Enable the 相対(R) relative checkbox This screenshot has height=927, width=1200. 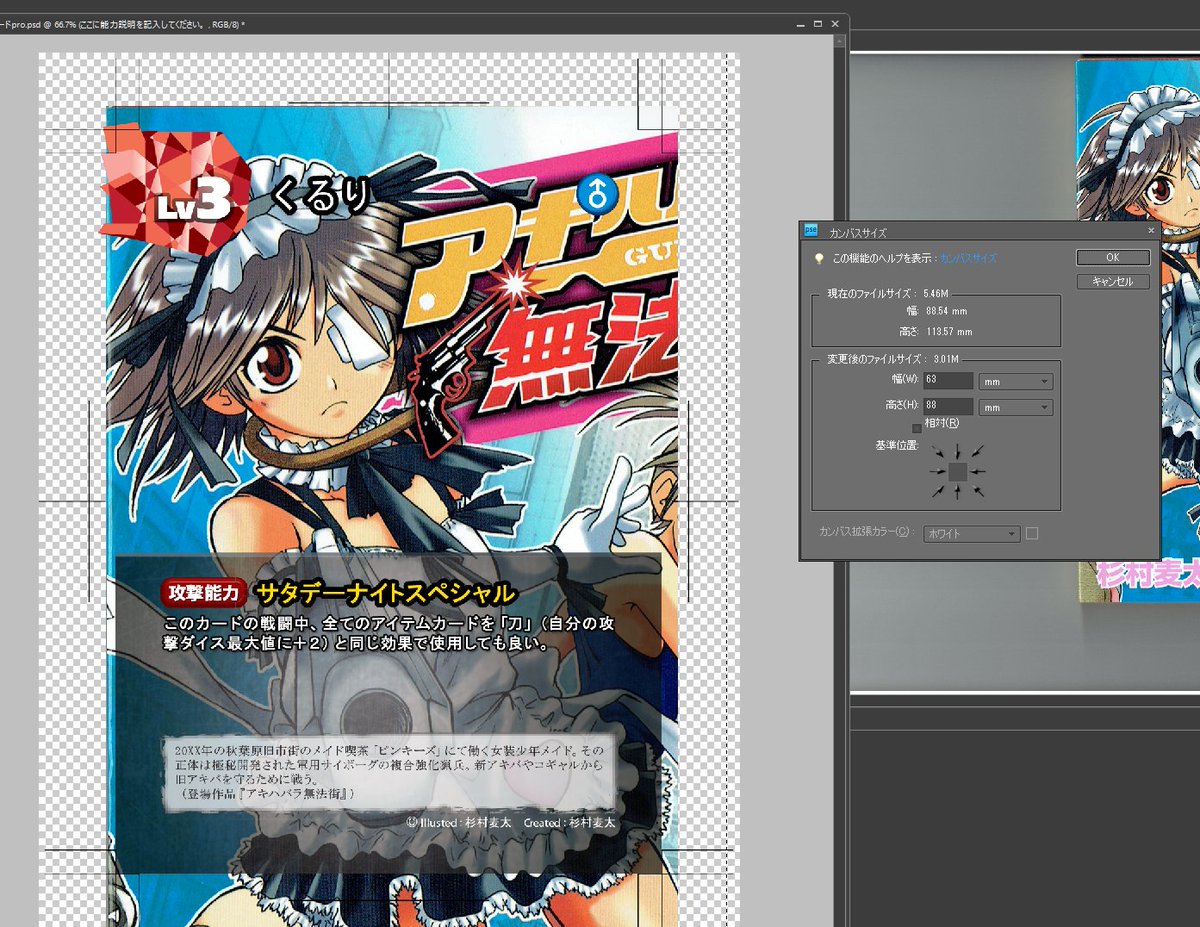(x=917, y=427)
